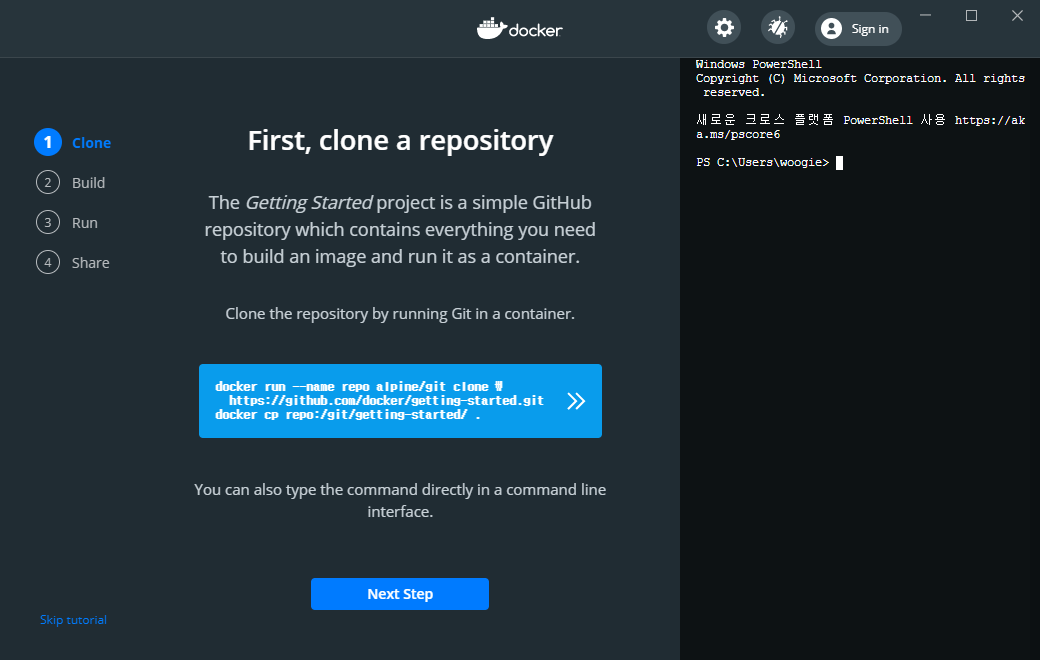The width and height of the screenshot is (1040, 660).
Task: Select step 2 circle icon for Build
Action: click(48, 182)
